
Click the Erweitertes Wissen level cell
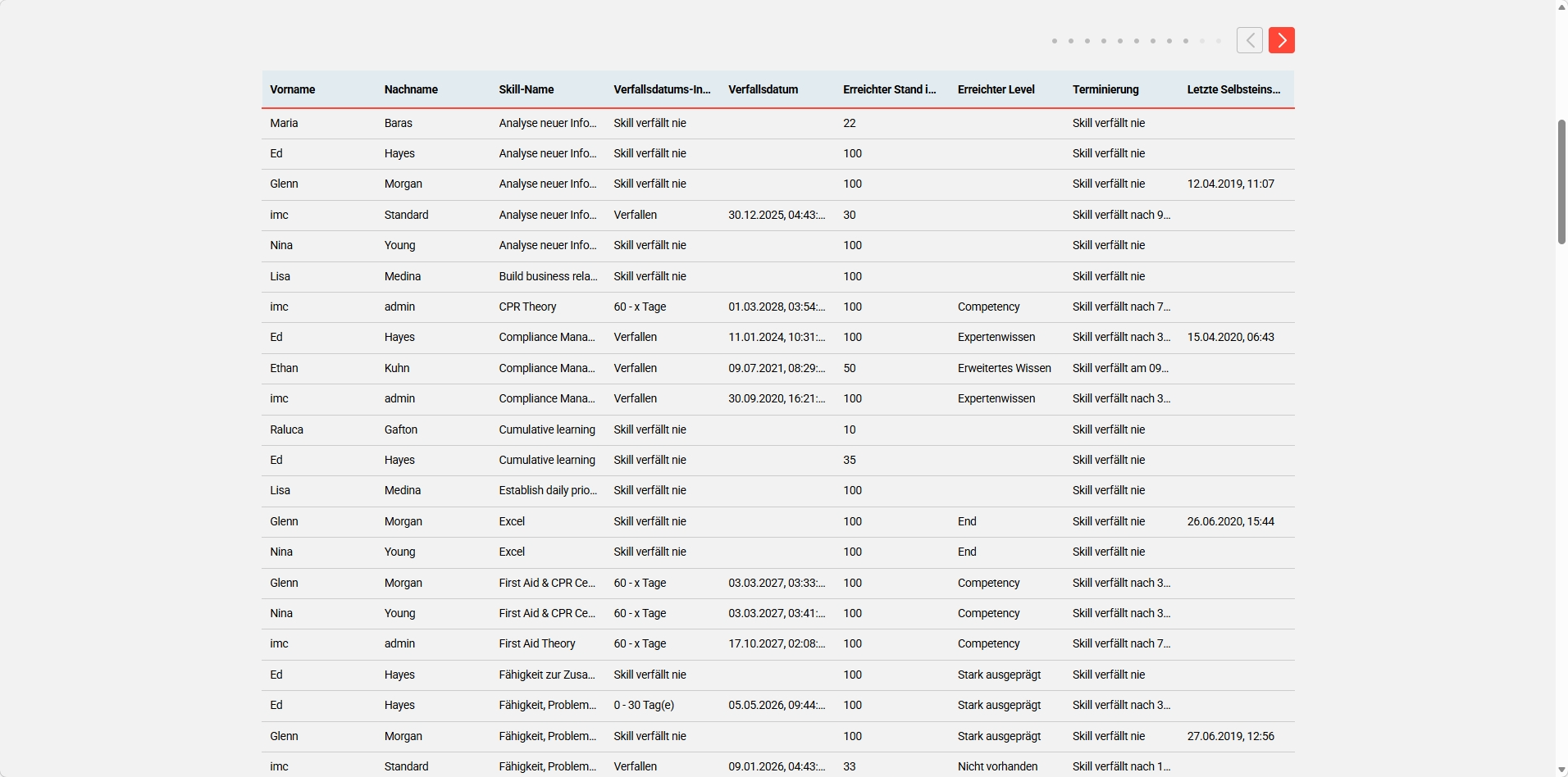click(x=1005, y=368)
